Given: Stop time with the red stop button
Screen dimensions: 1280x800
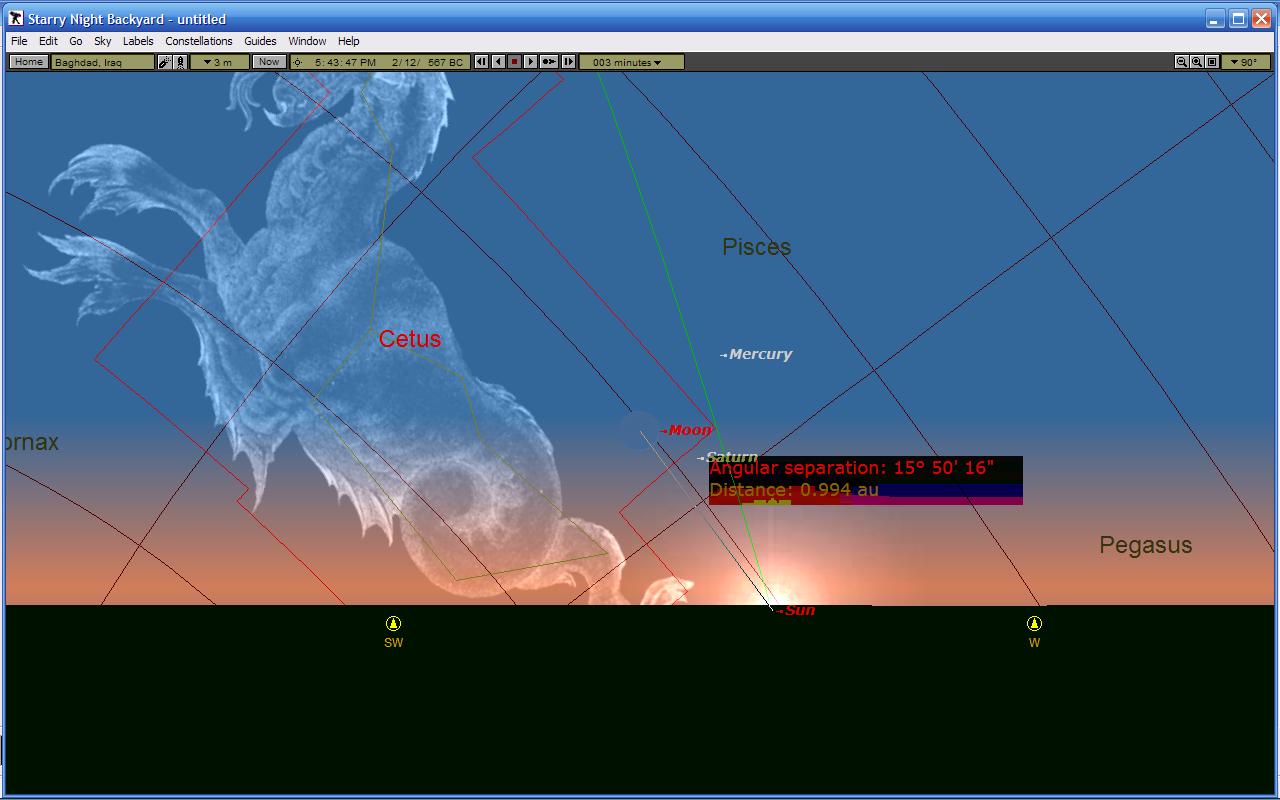Looking at the screenshot, I should (514, 62).
